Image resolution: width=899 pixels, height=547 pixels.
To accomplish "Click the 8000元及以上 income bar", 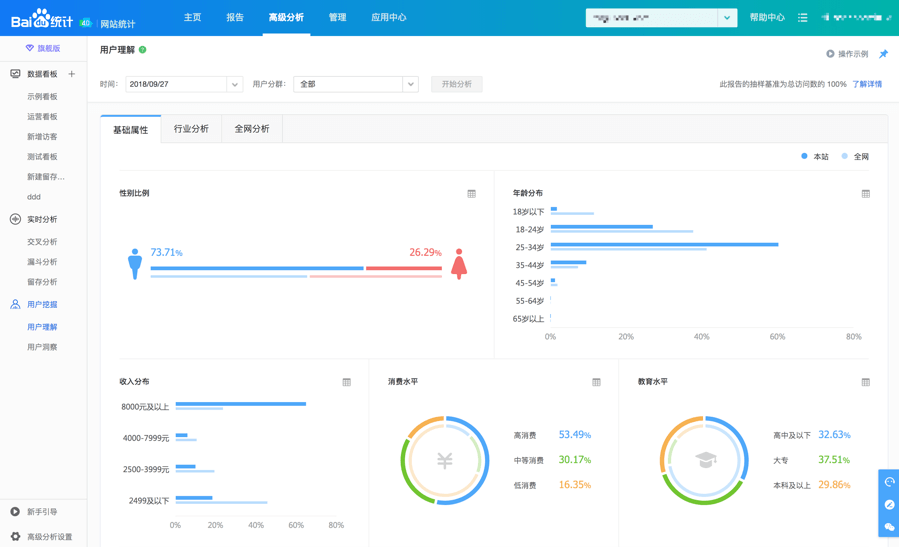I will tap(241, 404).
